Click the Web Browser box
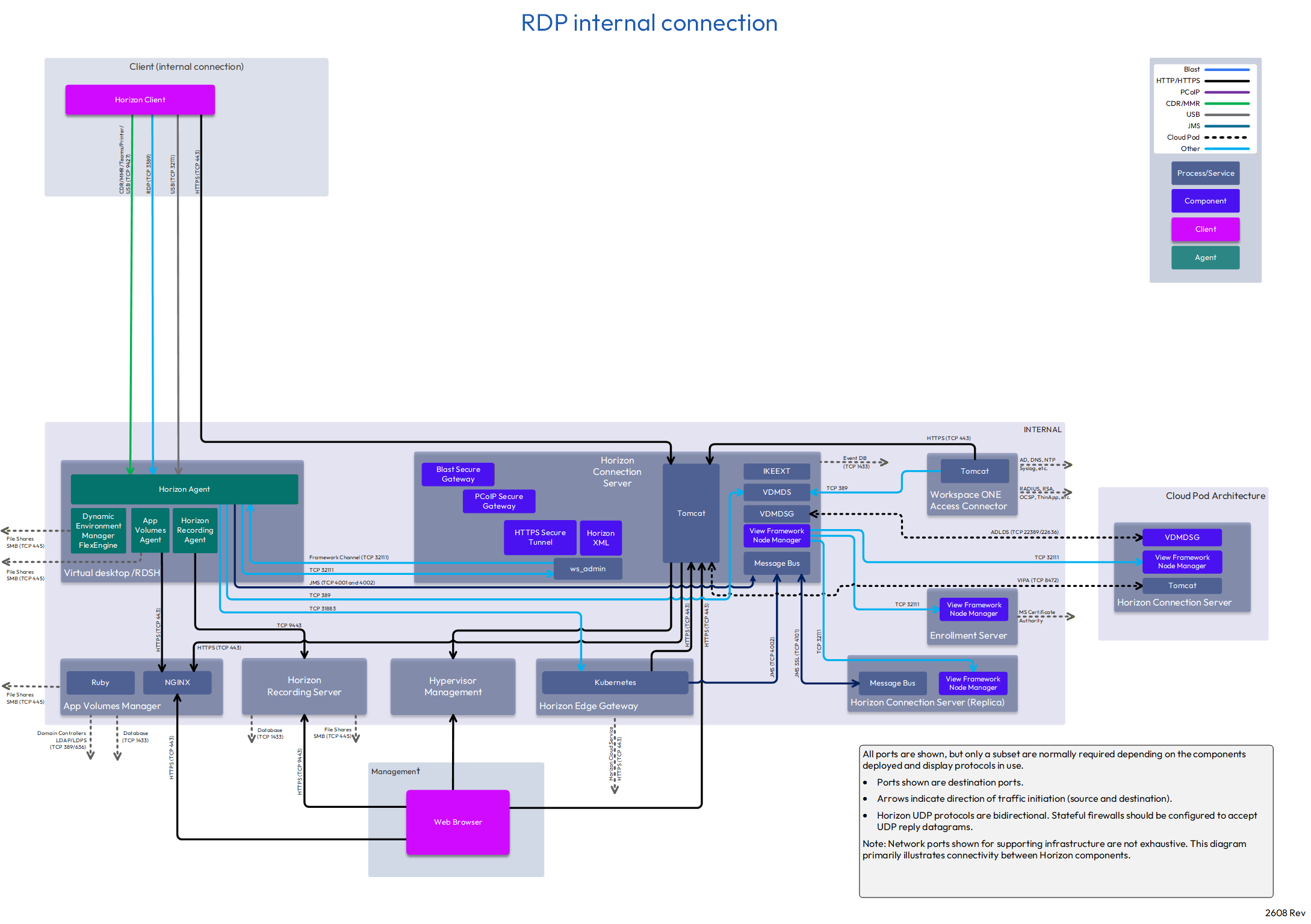 click(x=458, y=822)
